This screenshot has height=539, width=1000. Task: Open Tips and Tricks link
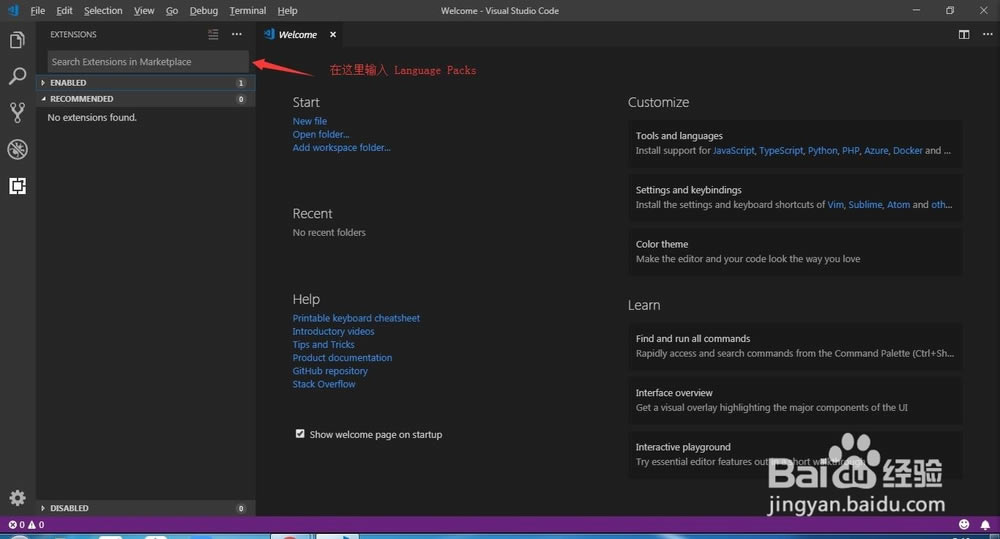click(323, 344)
